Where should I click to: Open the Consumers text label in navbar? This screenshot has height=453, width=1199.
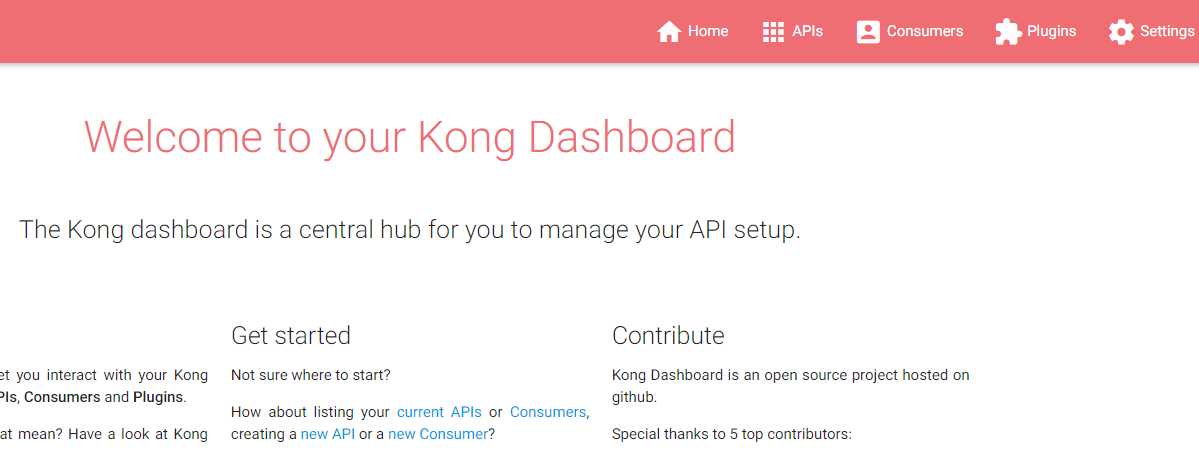pos(925,31)
